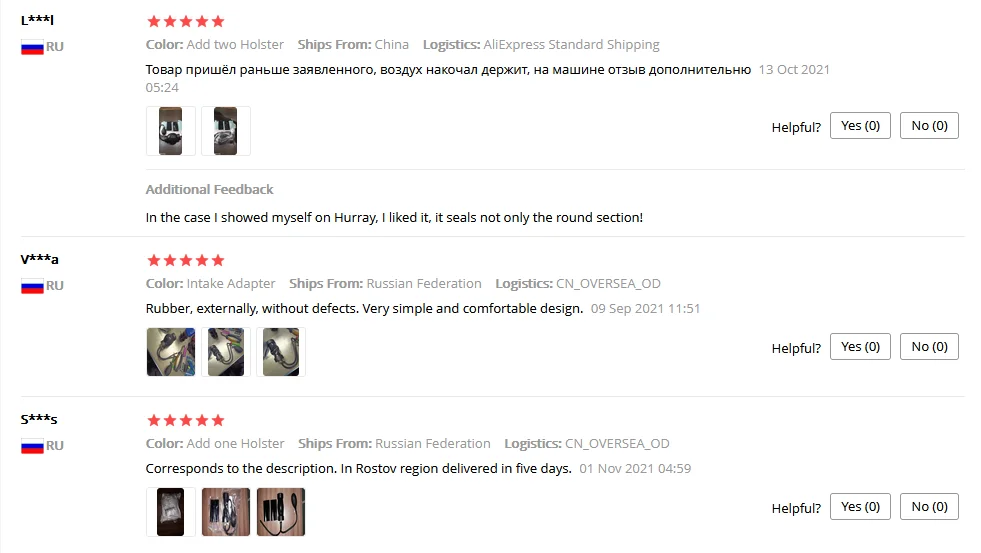Vote Yes on the Rostov region review
Image resolution: width=981 pixels, height=553 pixels.
pos(860,507)
